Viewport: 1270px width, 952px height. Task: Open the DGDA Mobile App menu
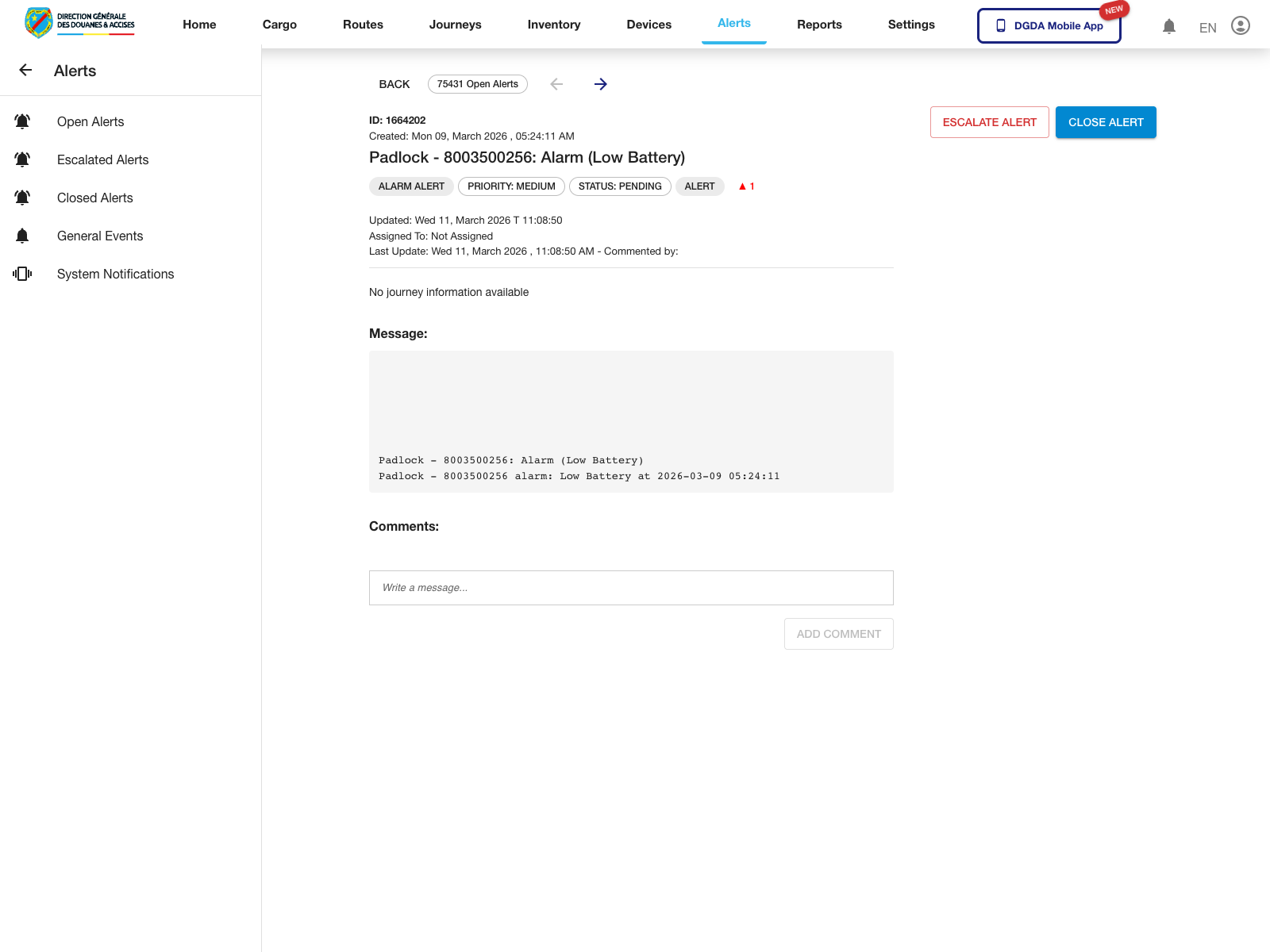coord(1049,25)
